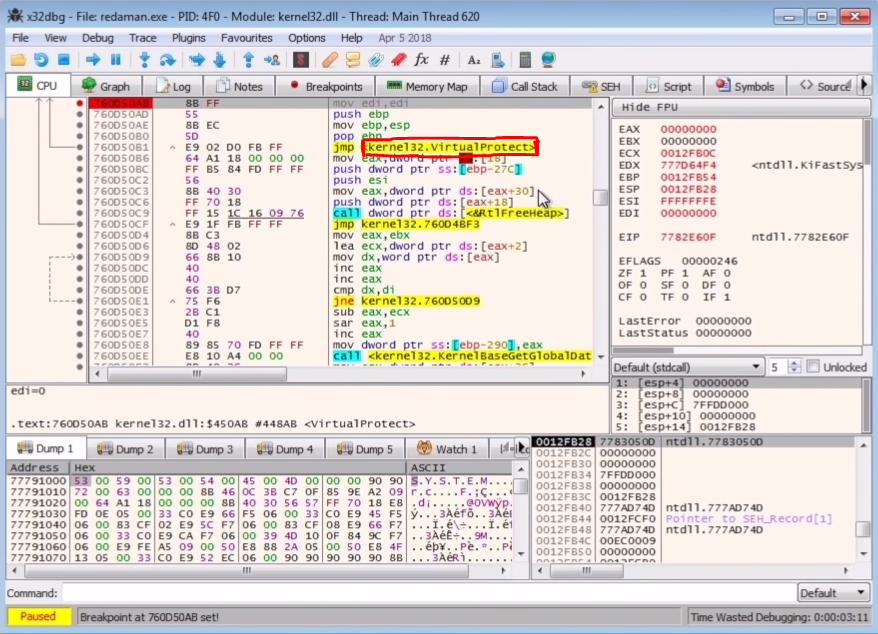Pause execution with the pause icon

pos(116,59)
